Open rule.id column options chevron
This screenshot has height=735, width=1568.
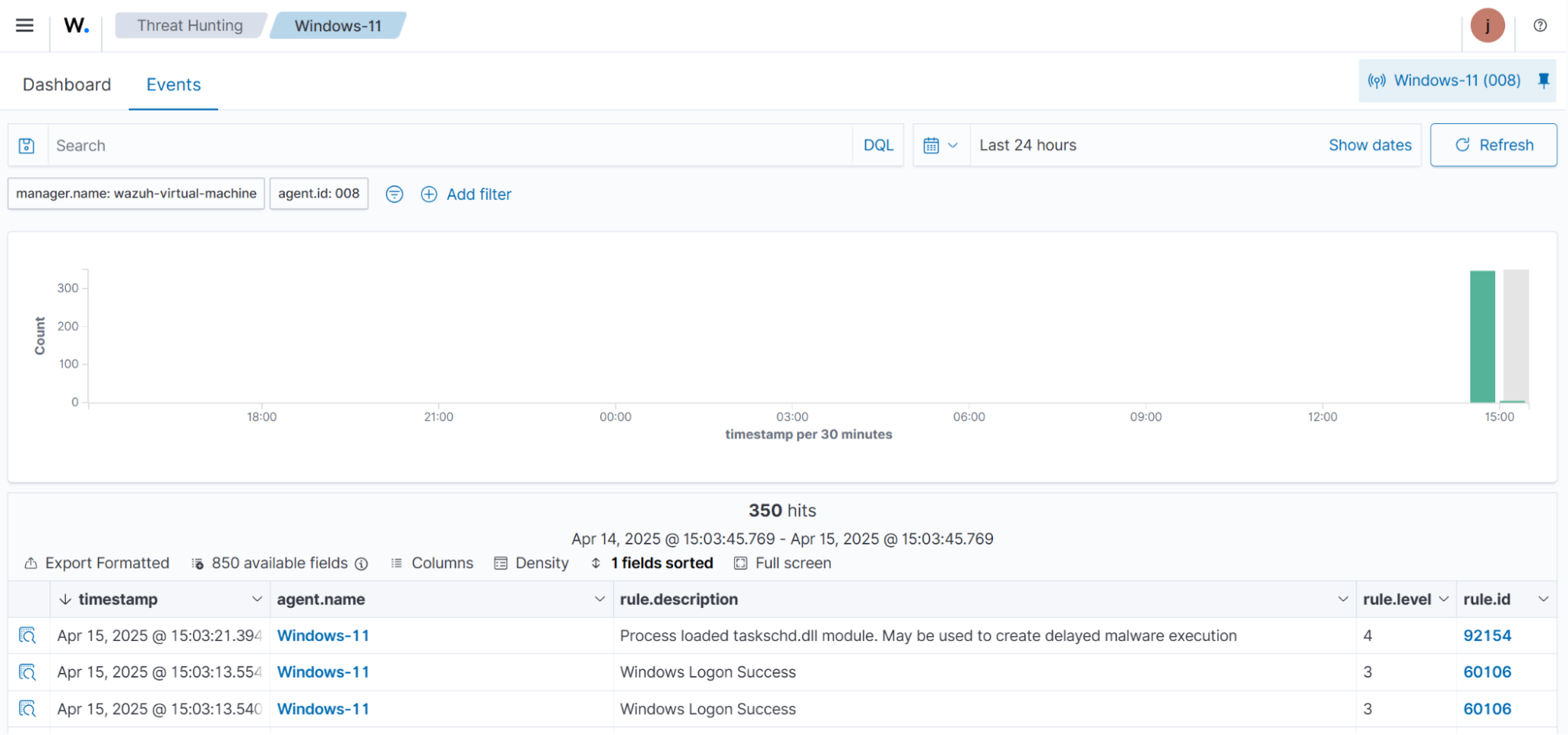click(1544, 599)
